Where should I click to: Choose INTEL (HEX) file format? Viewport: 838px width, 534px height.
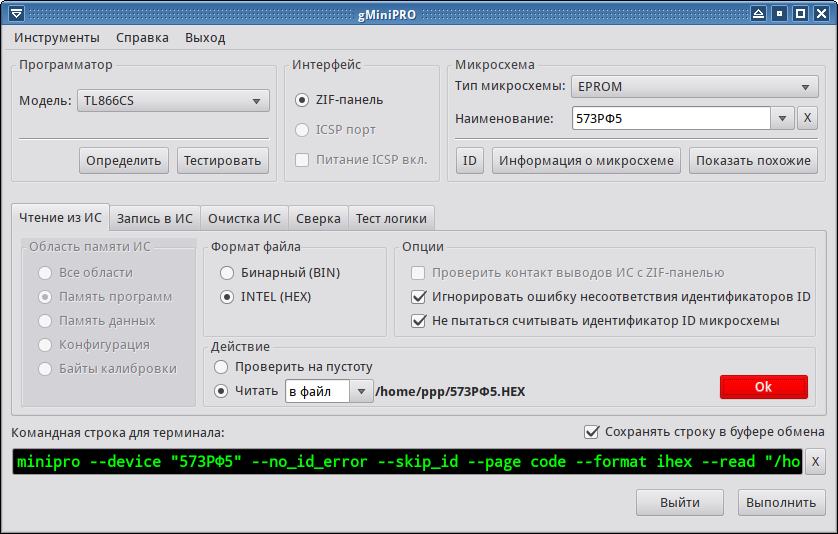click(227, 297)
